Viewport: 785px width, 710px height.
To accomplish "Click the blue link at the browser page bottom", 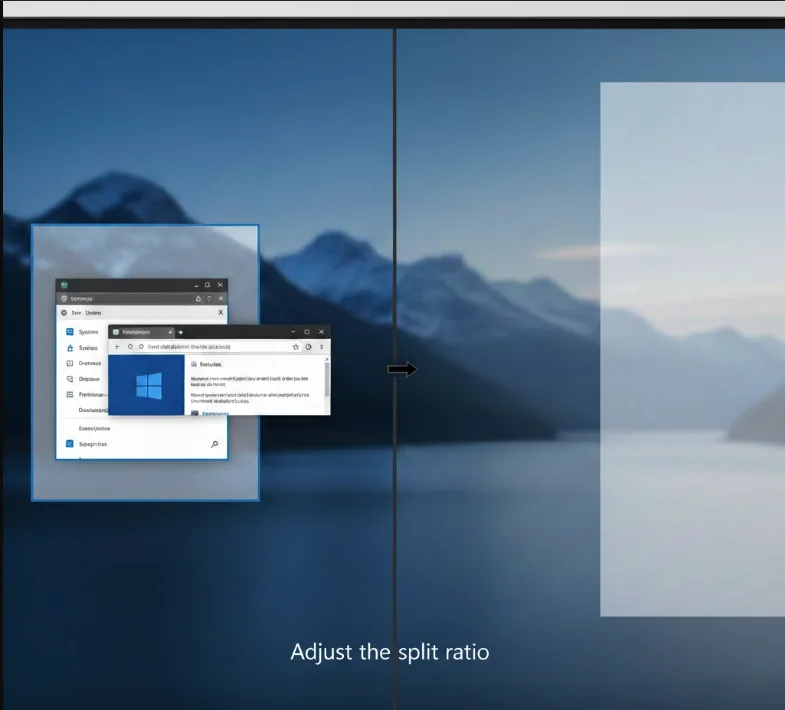I will pyautogui.click(x=214, y=412).
